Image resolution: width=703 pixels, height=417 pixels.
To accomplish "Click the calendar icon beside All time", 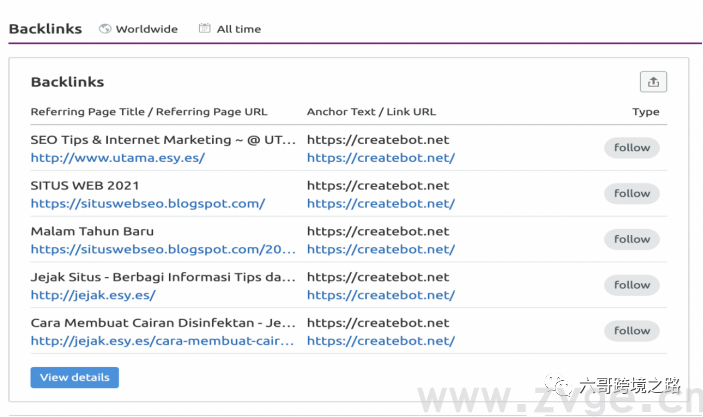I will click(x=204, y=29).
